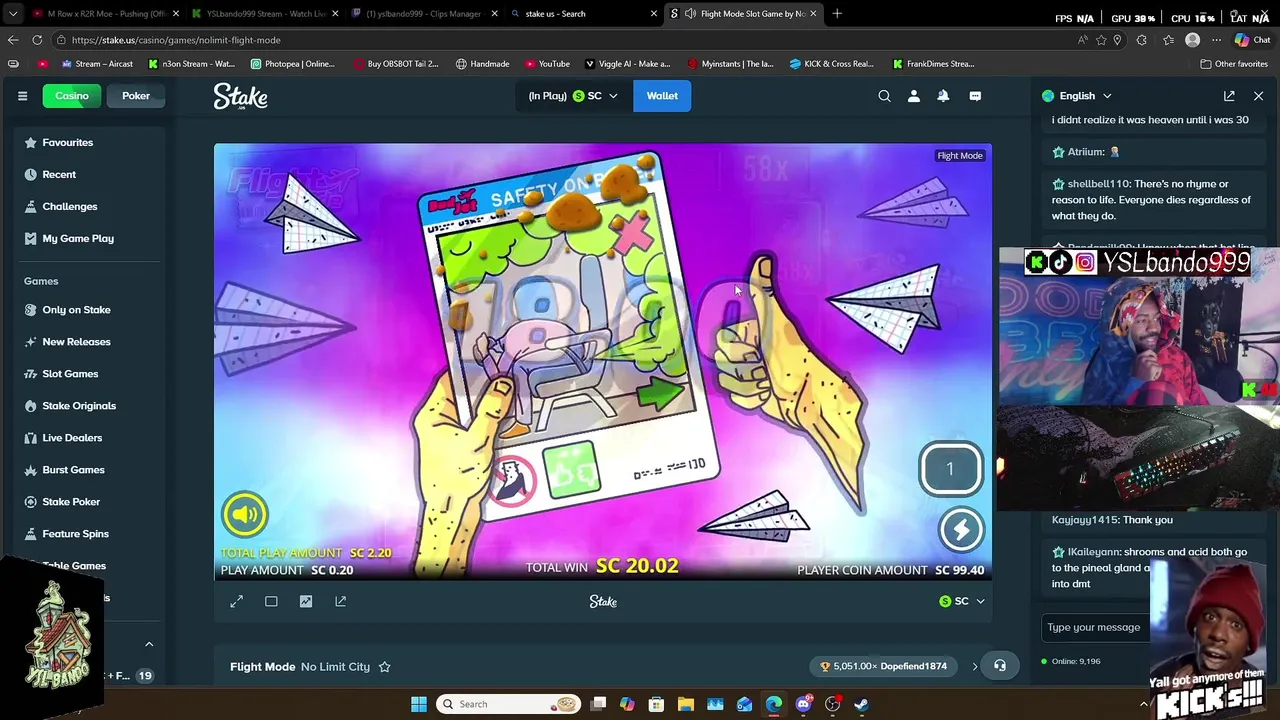Switch to the stake us Search tab
The image size is (1280, 720).
582,14
